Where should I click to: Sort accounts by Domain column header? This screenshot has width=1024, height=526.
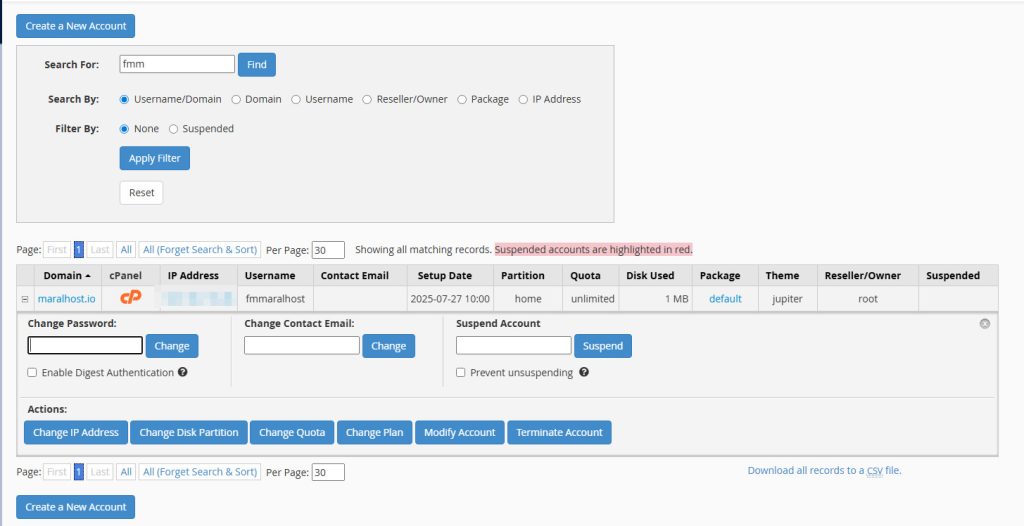click(x=65, y=276)
